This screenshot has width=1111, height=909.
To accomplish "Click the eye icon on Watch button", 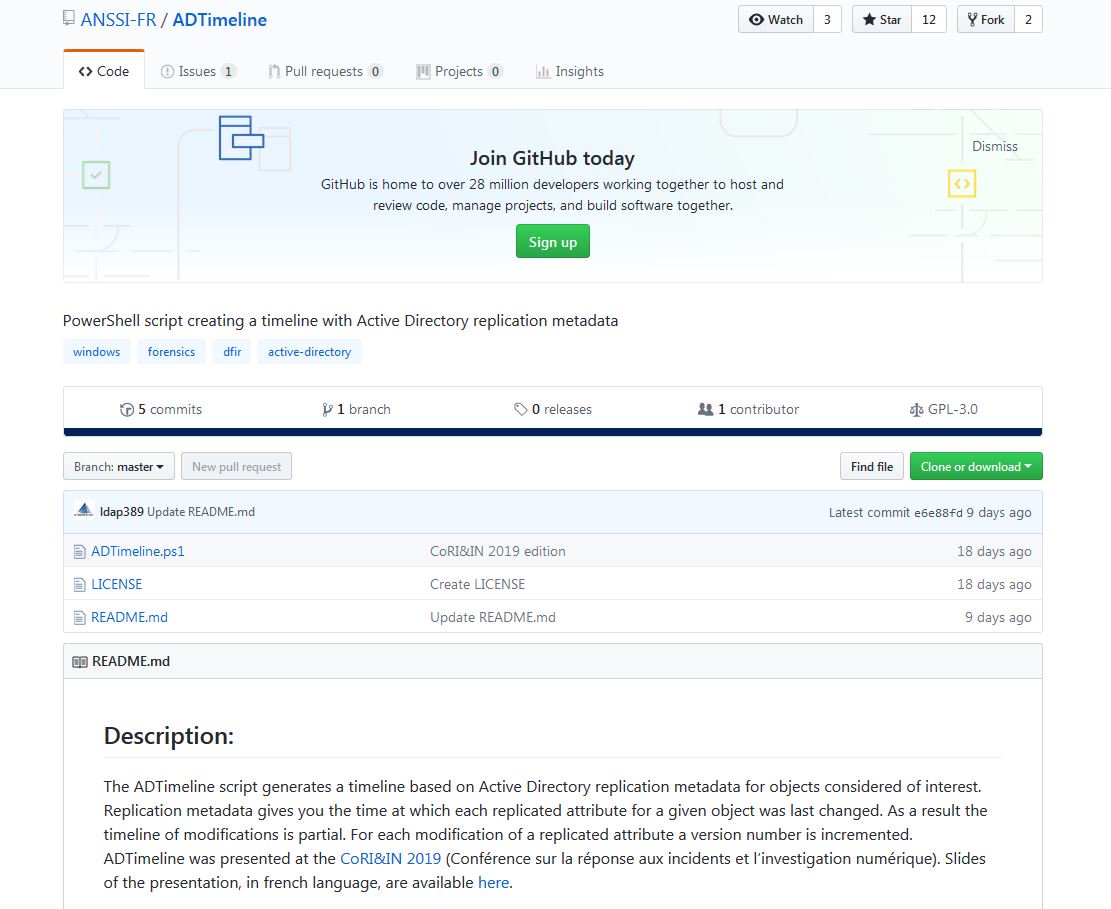I will pos(756,20).
